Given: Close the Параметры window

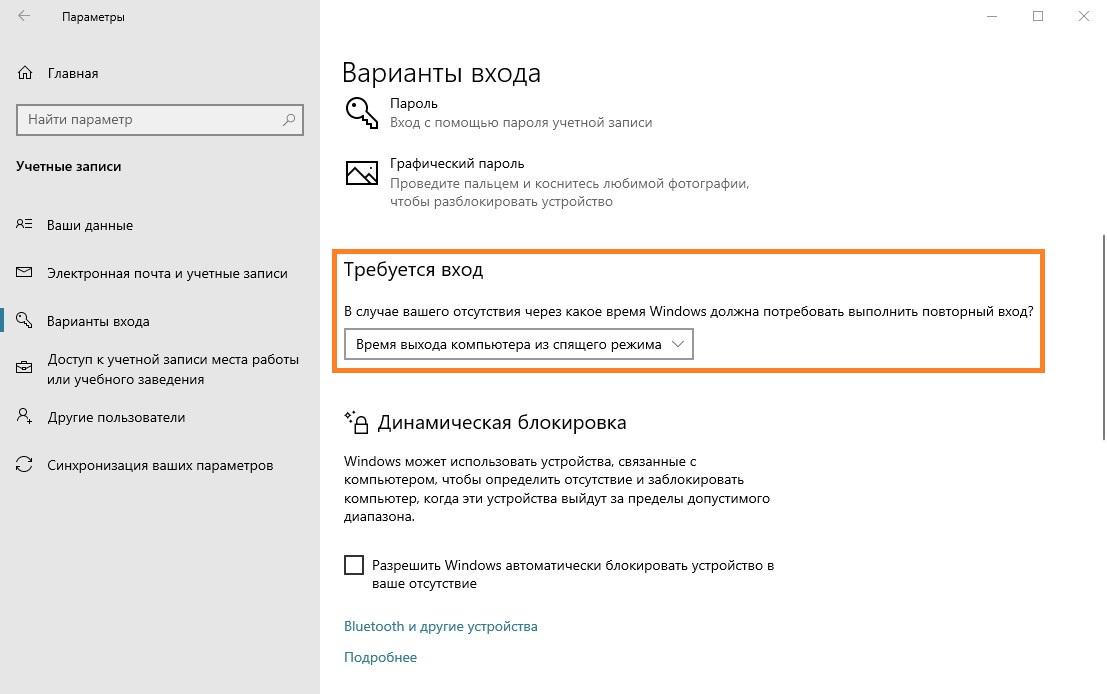Looking at the screenshot, I should coord(1084,16).
